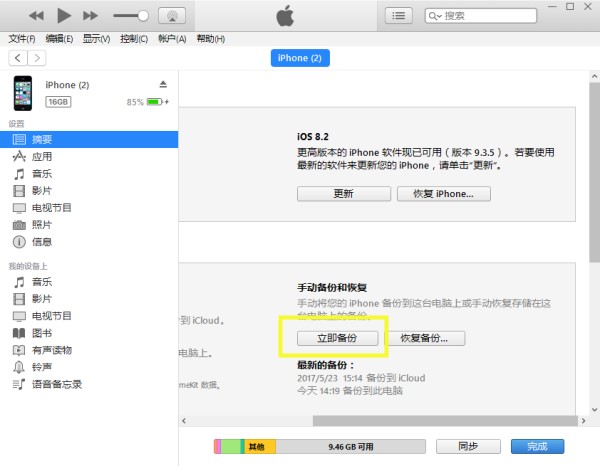Open the search magnifier dropdown

click(x=435, y=16)
